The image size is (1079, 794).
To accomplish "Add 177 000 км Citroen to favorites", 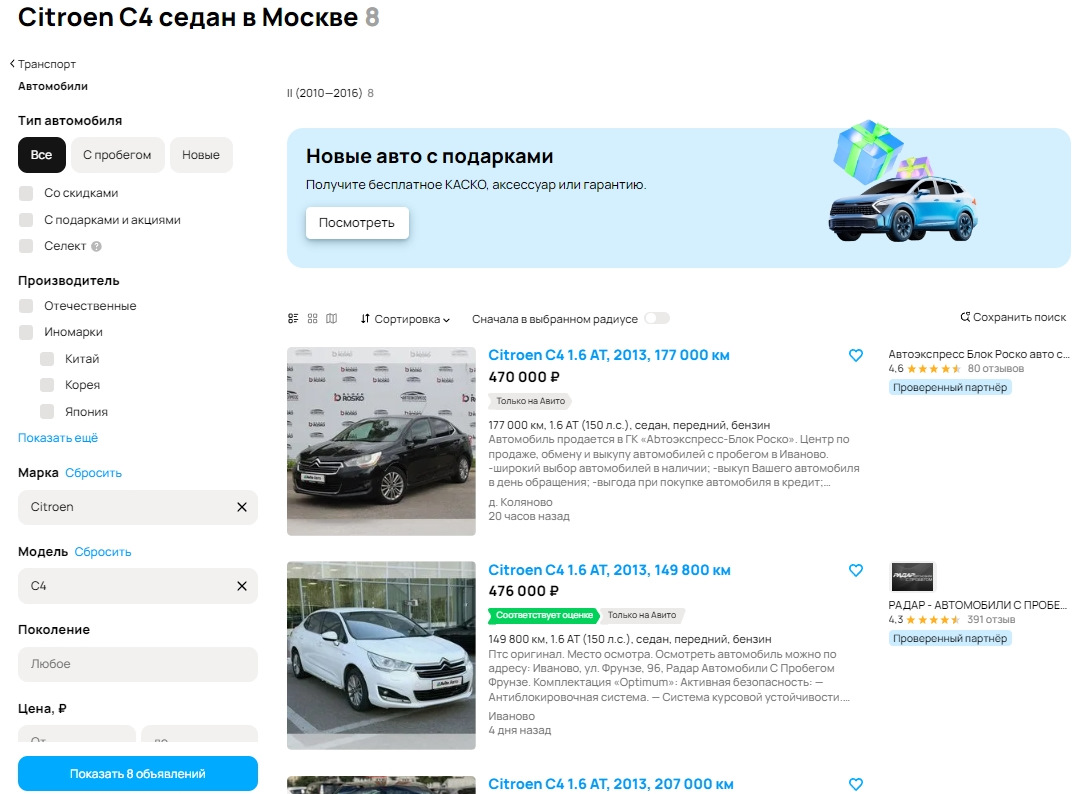I will point(855,355).
